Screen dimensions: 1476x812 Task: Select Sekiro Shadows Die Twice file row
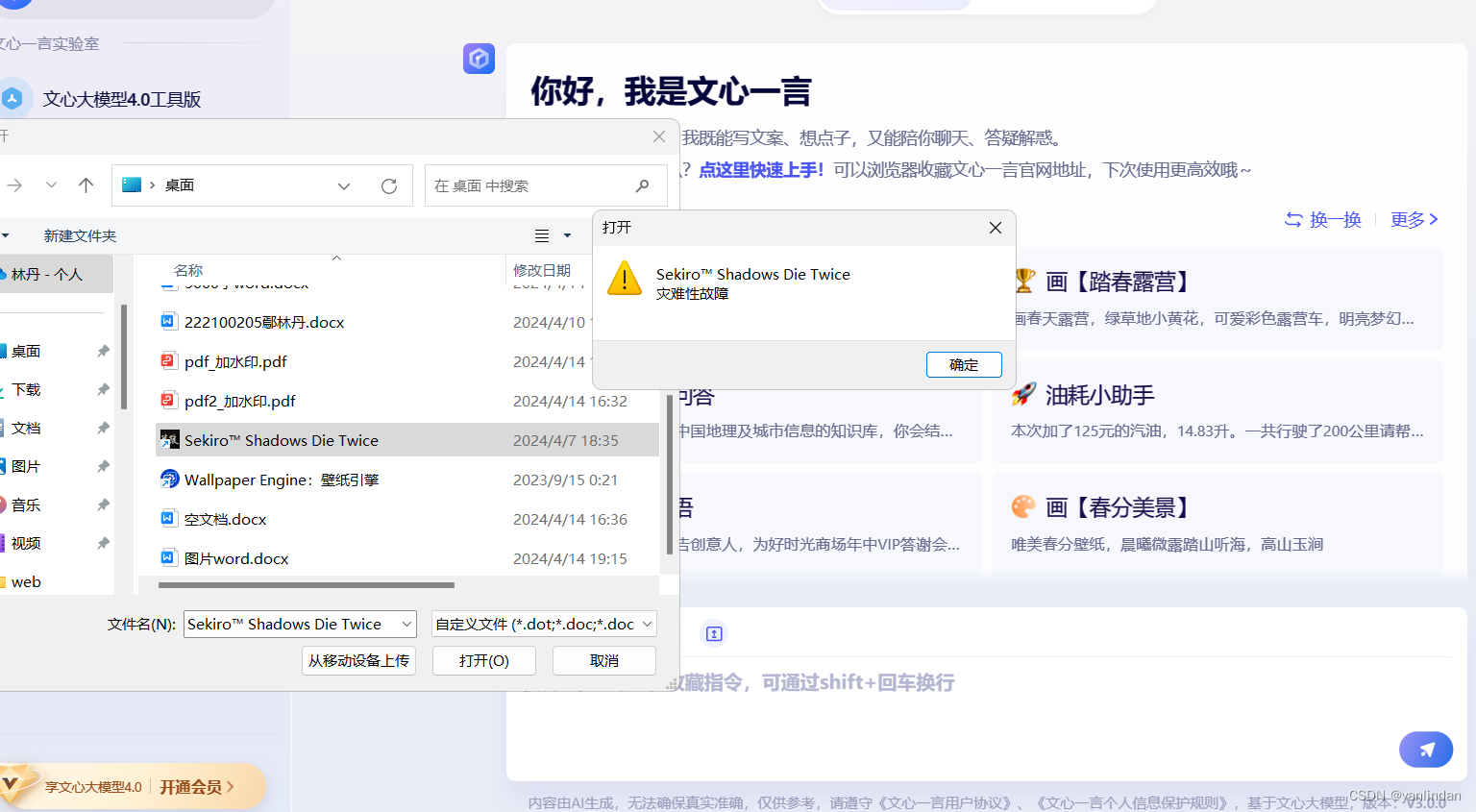pyautogui.click(x=407, y=440)
